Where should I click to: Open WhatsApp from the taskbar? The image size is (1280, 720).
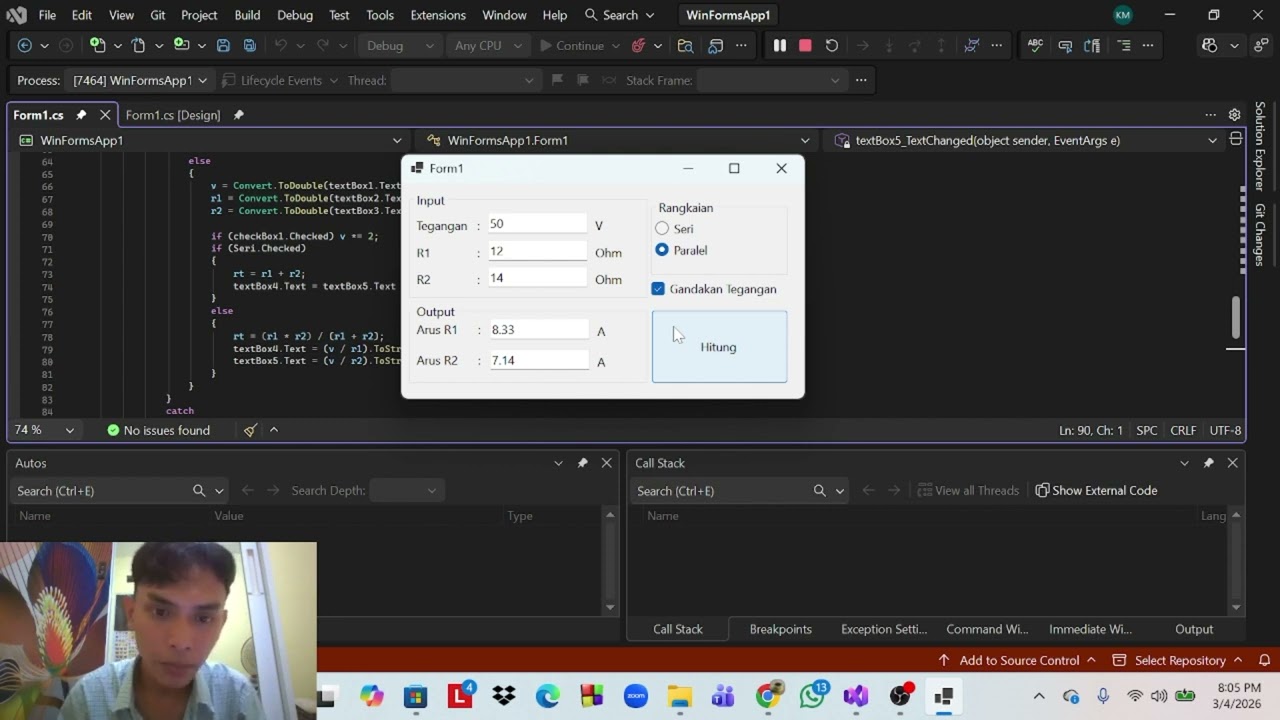(813, 696)
